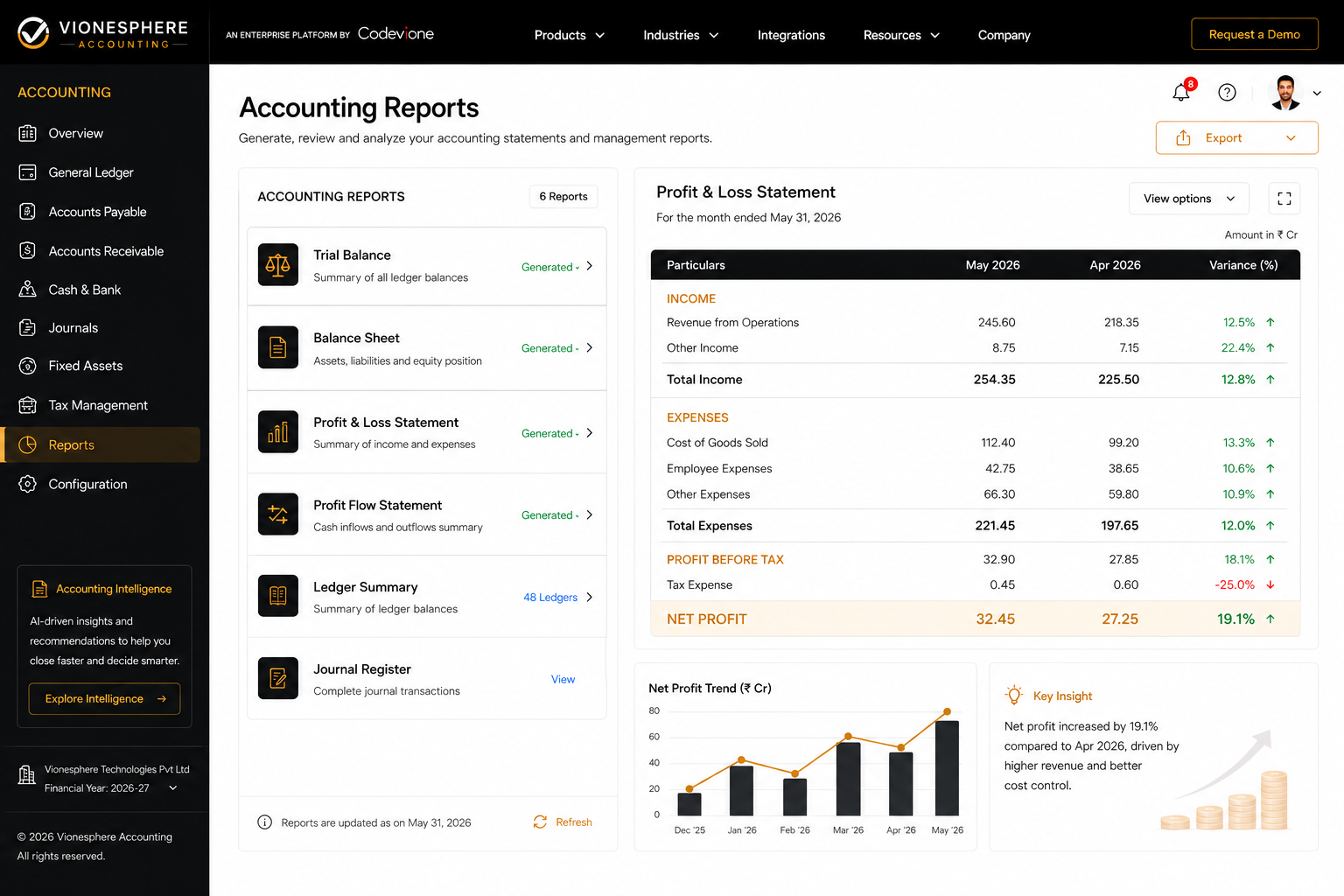This screenshot has width=1344, height=896.
Task: Click the Balance Sheet document icon
Action: click(x=278, y=347)
